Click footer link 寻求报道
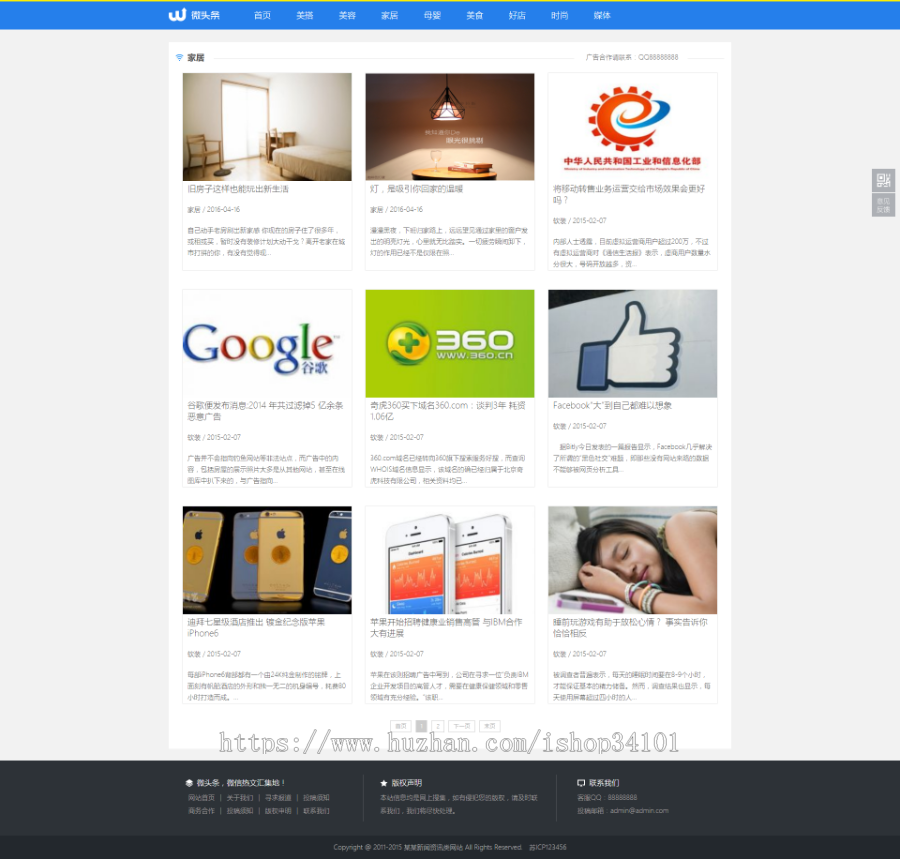 278,798
